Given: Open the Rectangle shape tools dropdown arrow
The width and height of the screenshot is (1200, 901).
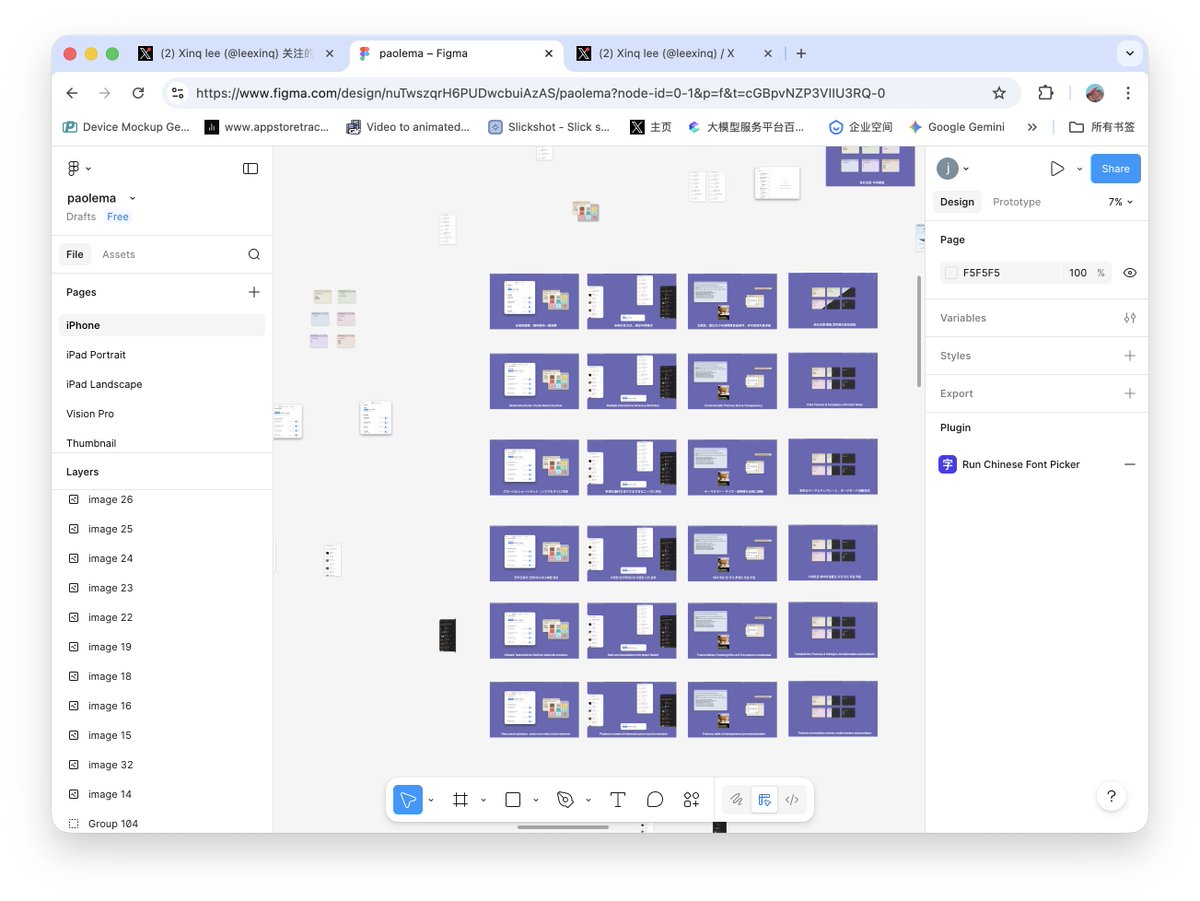Looking at the screenshot, I should tap(536, 800).
